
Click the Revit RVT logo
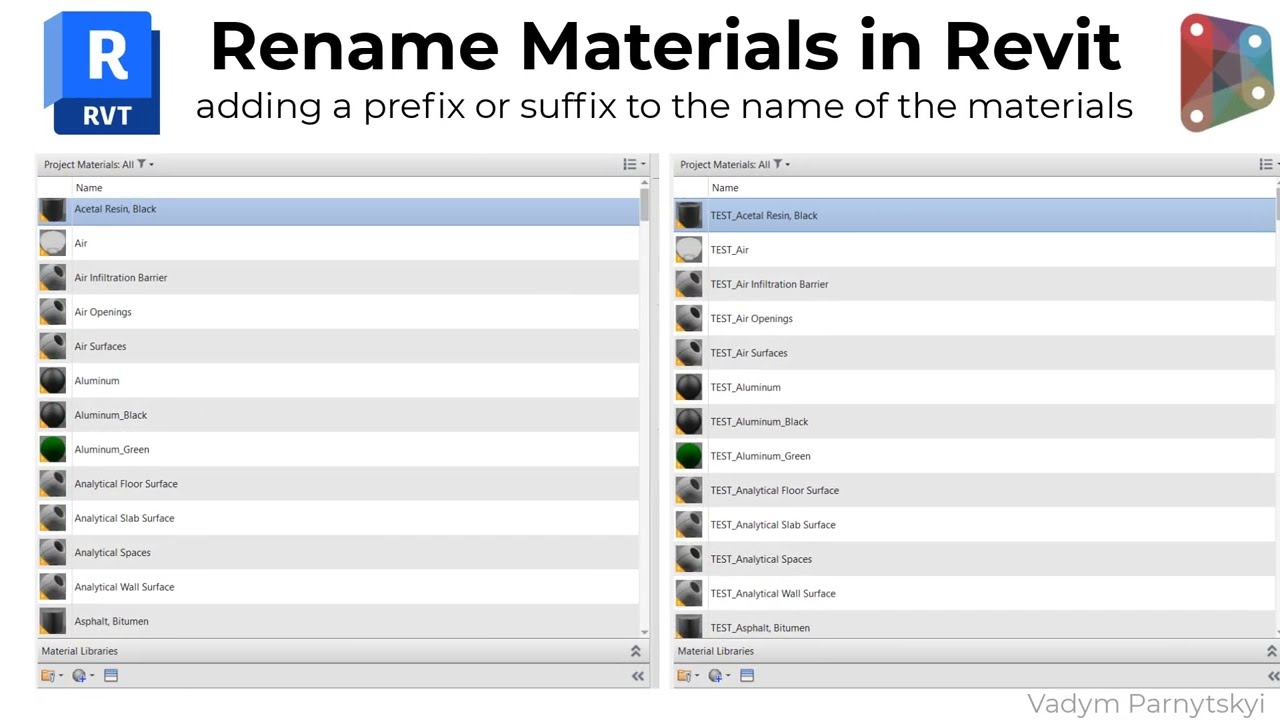pos(102,73)
